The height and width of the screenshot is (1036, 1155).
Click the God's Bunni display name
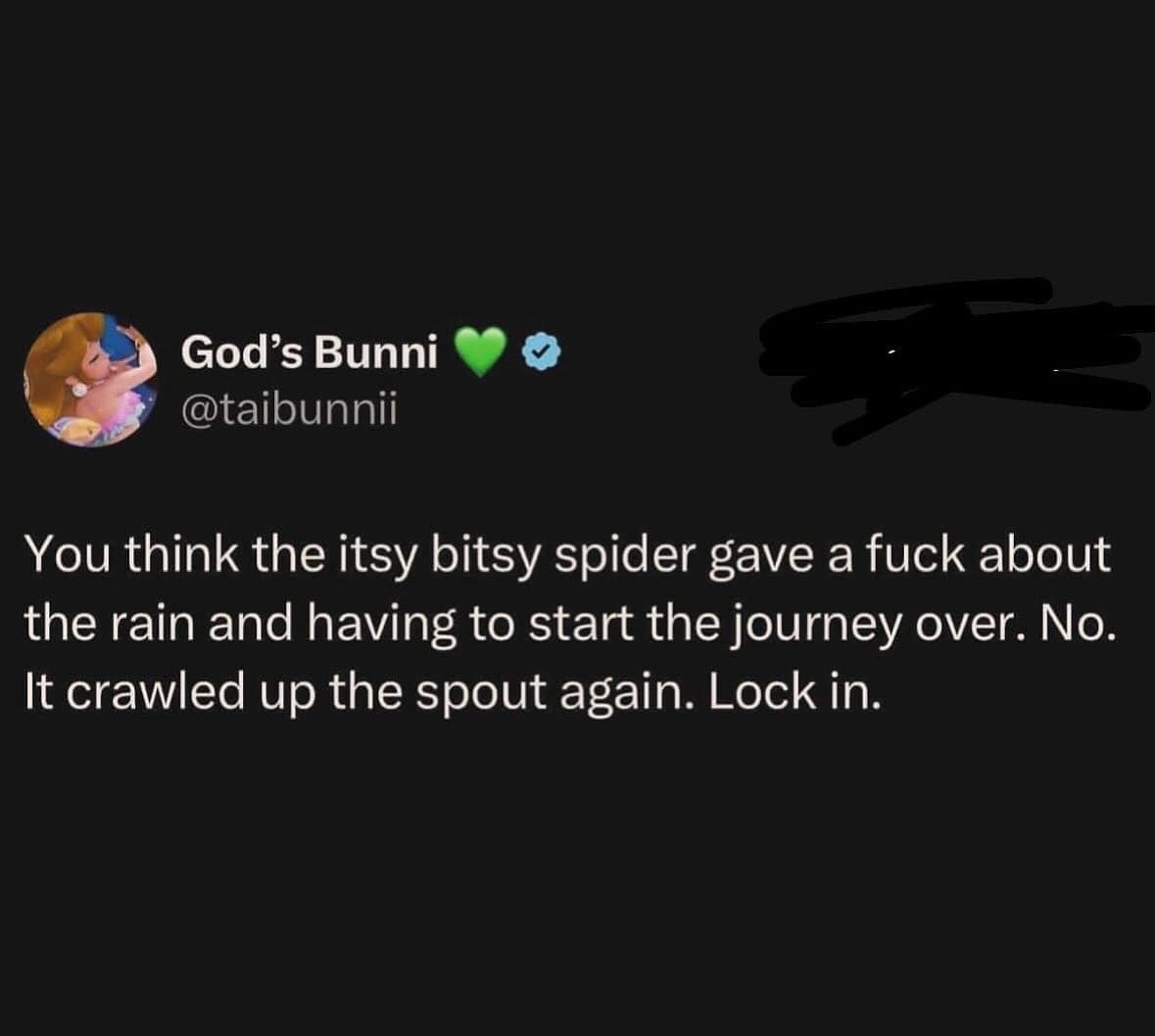pos(309,353)
